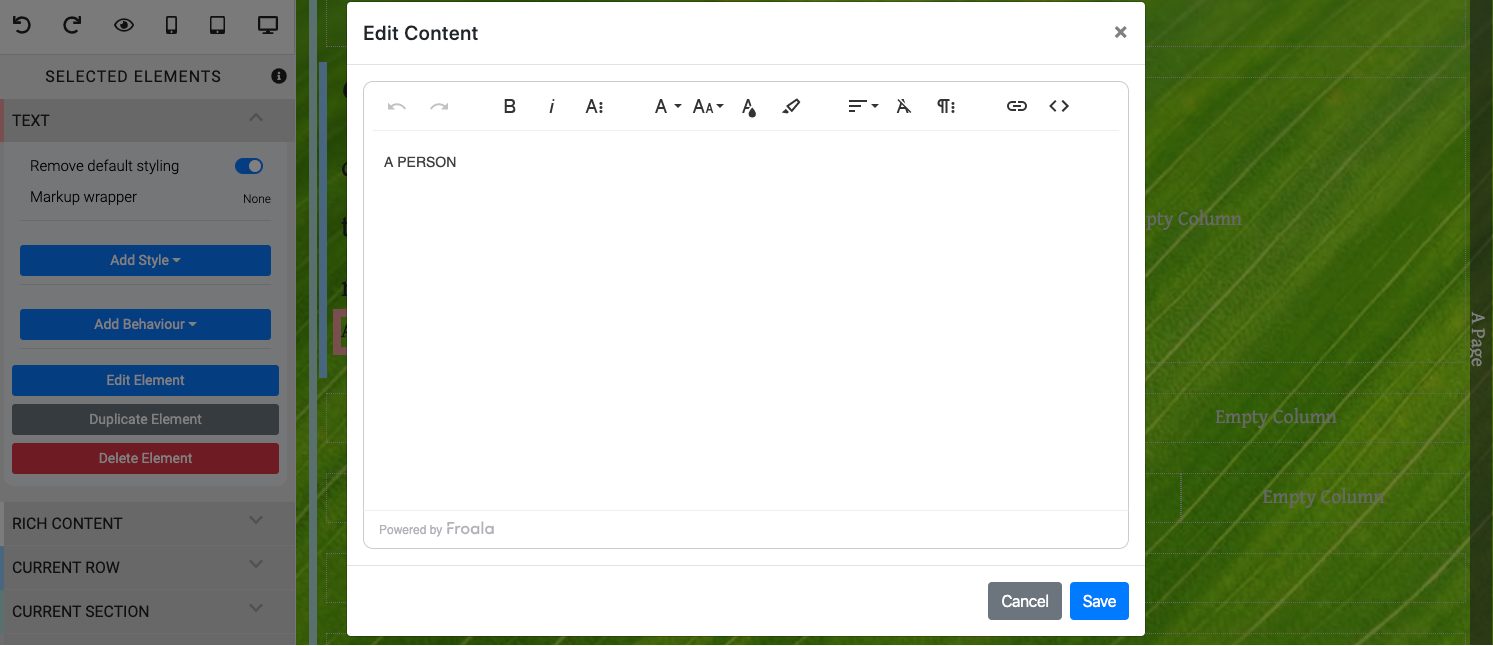Viewport: 1493px width, 646px height.
Task: Click the insert link icon
Action: point(1017,106)
